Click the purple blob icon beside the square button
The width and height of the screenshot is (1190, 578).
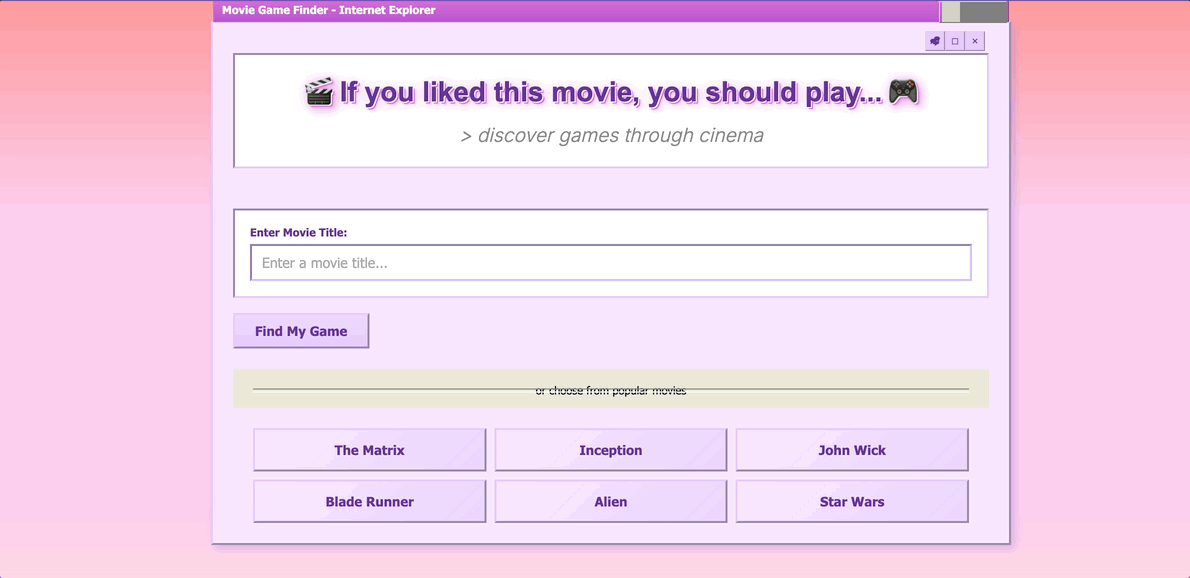[x=935, y=41]
